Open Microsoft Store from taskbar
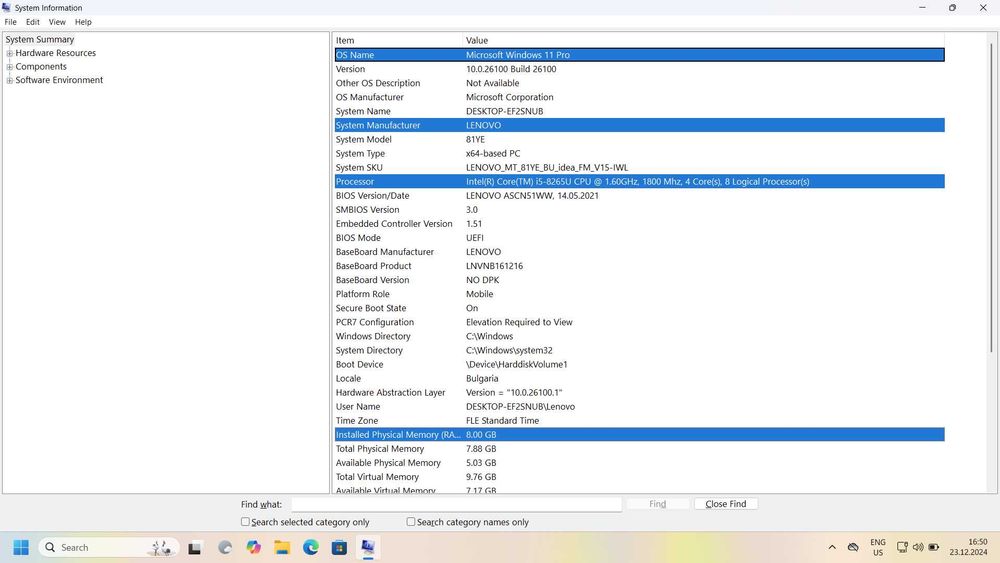The width and height of the screenshot is (1000, 563). pos(339,547)
